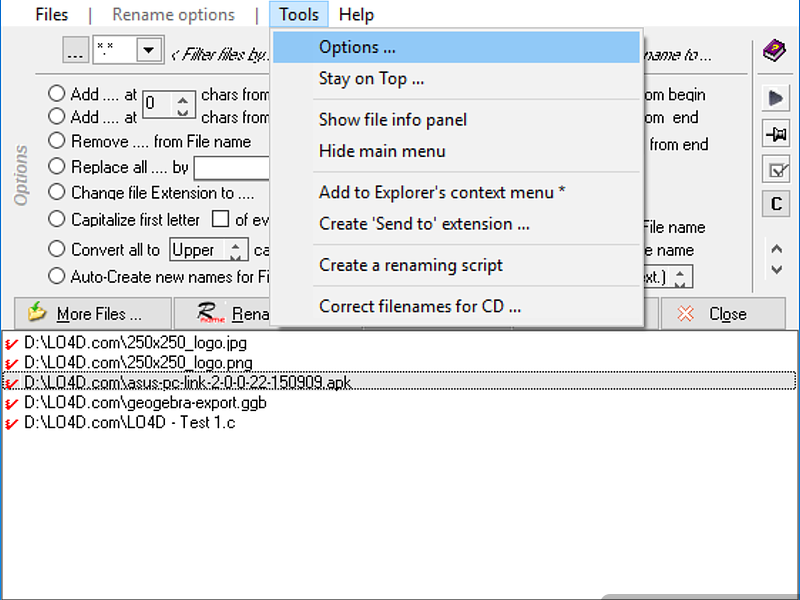Open the Help menu

coord(356,14)
